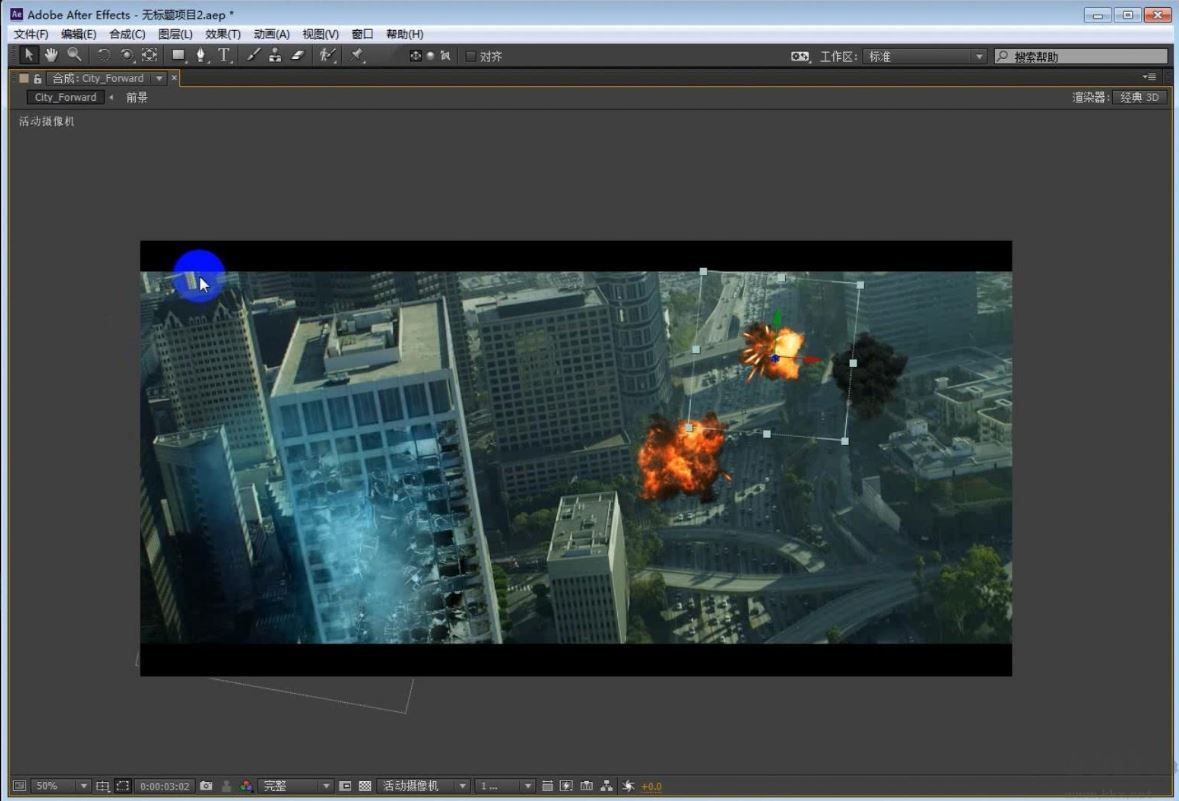This screenshot has width=1179, height=801.
Task: Open the 完整 resolution dropdown
Action: tap(295, 786)
